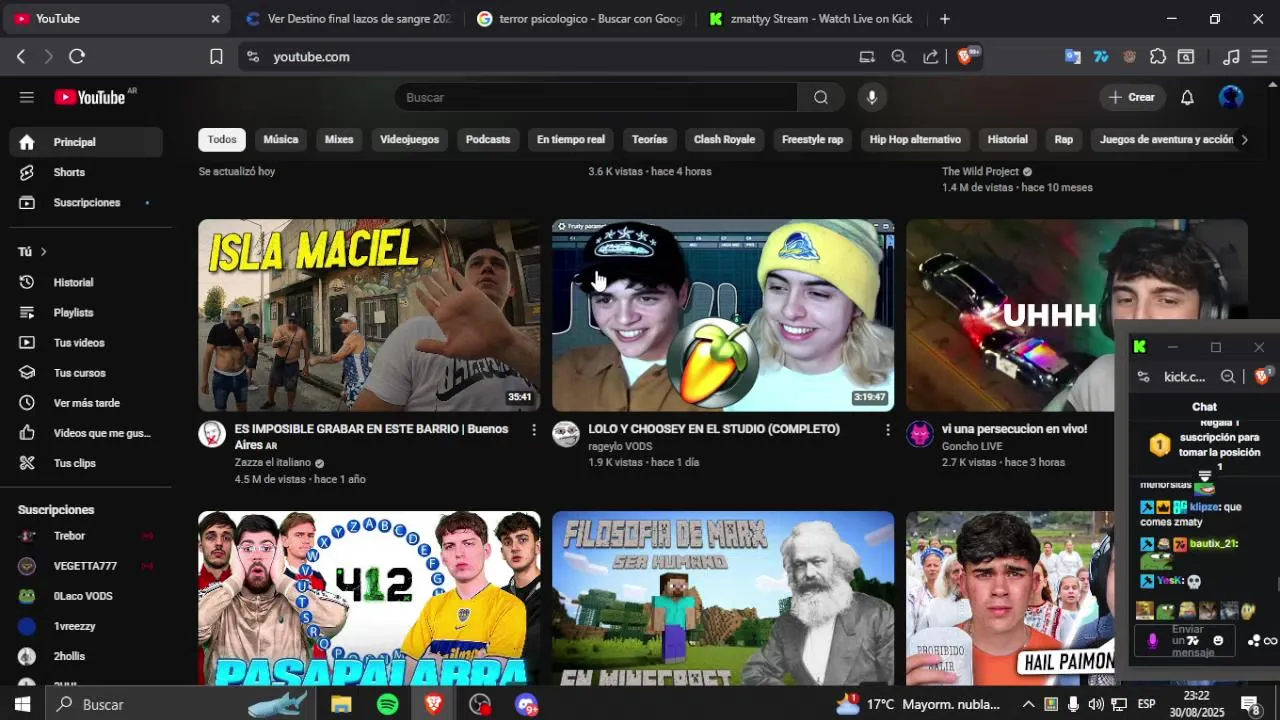Open Tus cursos in the sidebar
This screenshot has height=720, width=1280.
pyautogui.click(x=86, y=372)
